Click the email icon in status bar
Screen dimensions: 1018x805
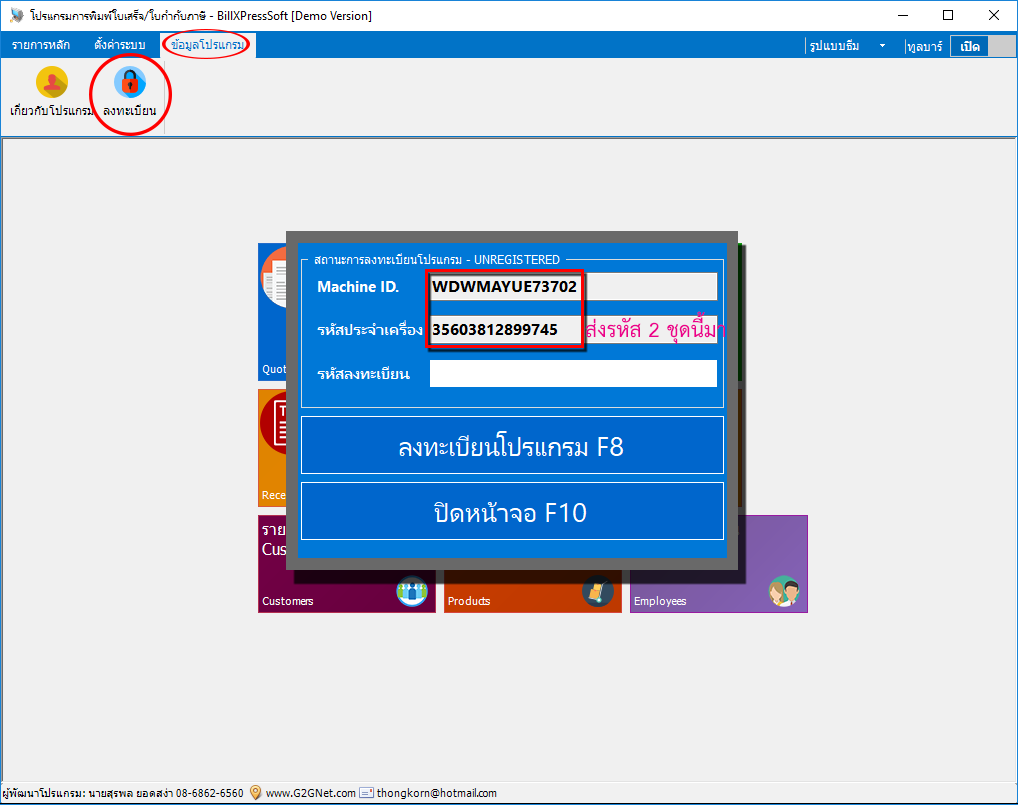click(367, 793)
